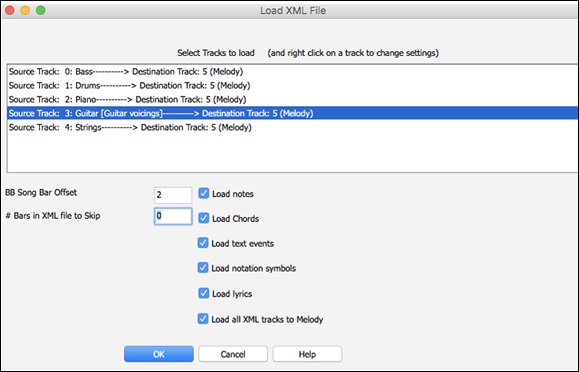Select the Source Track 2: Piano row

pyautogui.click(x=293, y=99)
